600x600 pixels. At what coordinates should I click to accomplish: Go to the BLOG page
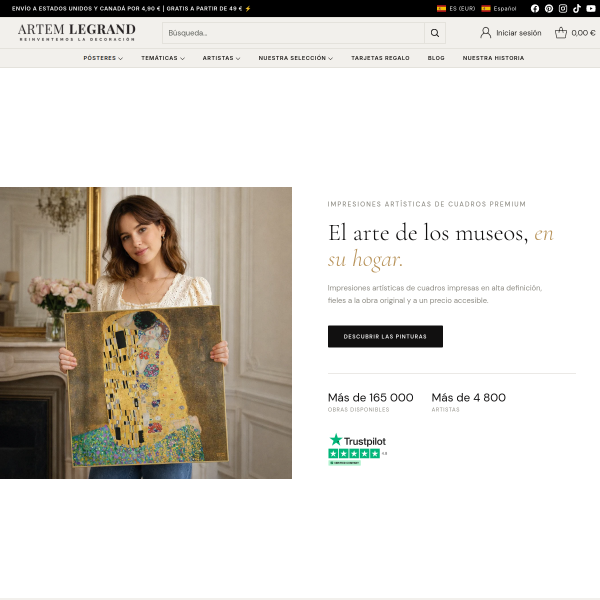[x=436, y=58]
